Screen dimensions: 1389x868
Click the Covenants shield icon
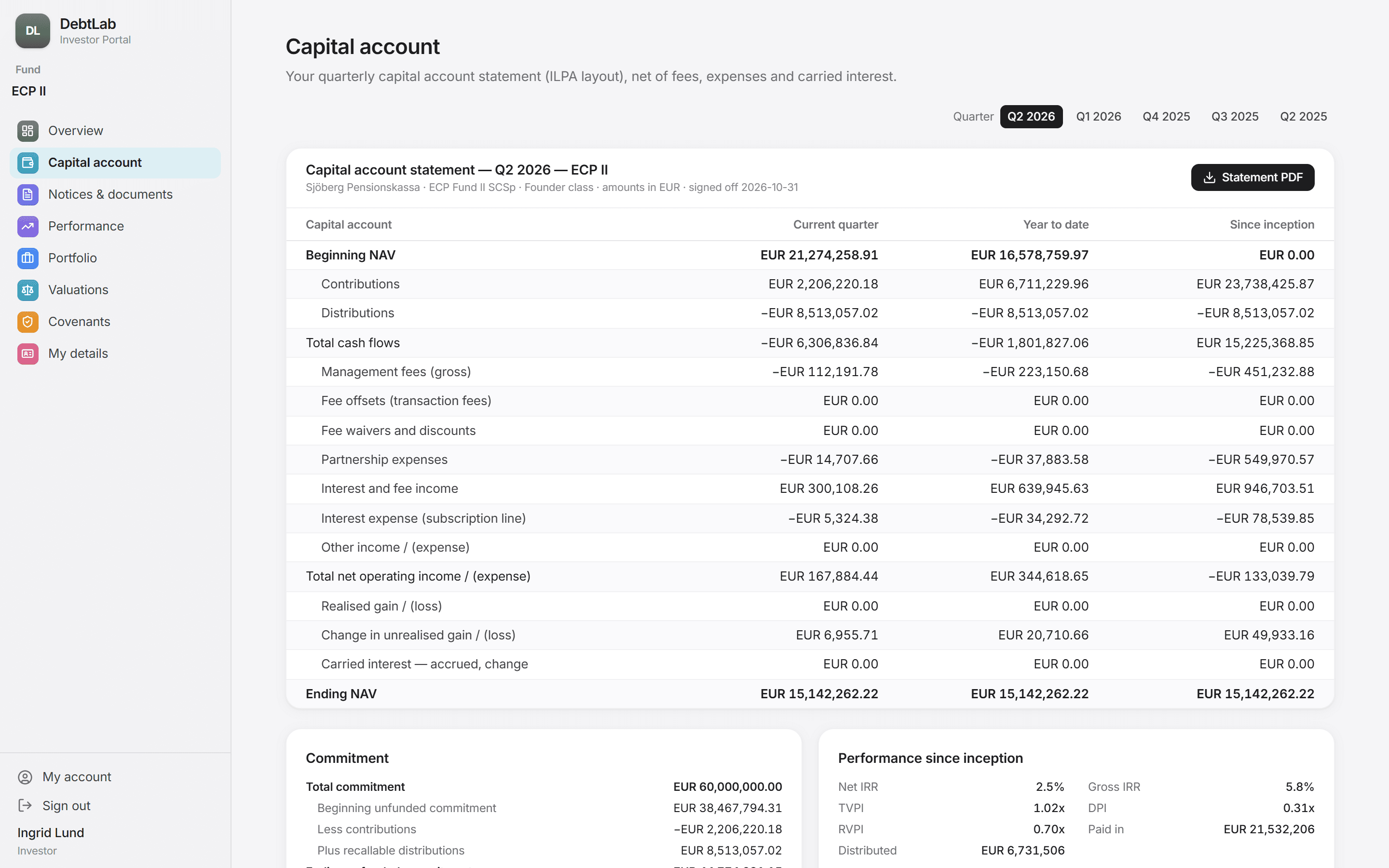tap(27, 322)
